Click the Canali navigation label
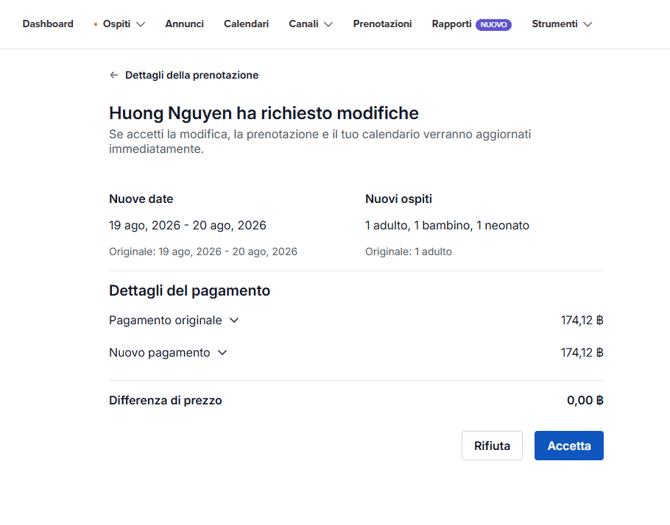The image size is (670, 525). coord(303,24)
